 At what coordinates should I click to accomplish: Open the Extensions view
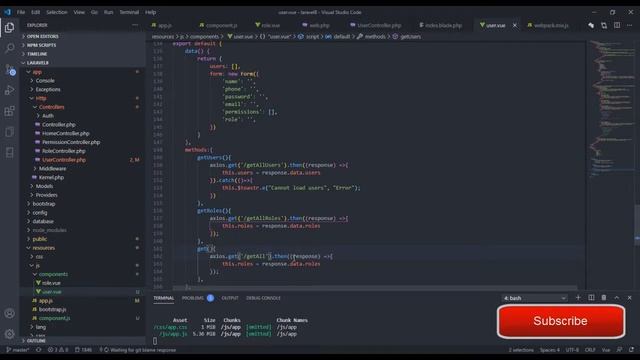coord(9,111)
